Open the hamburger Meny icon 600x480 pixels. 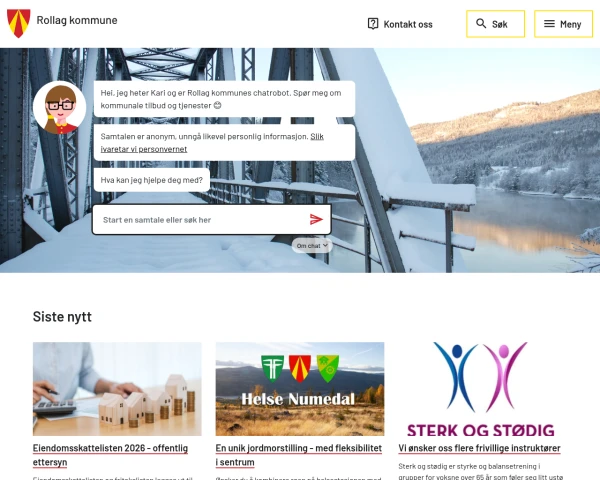click(x=549, y=24)
